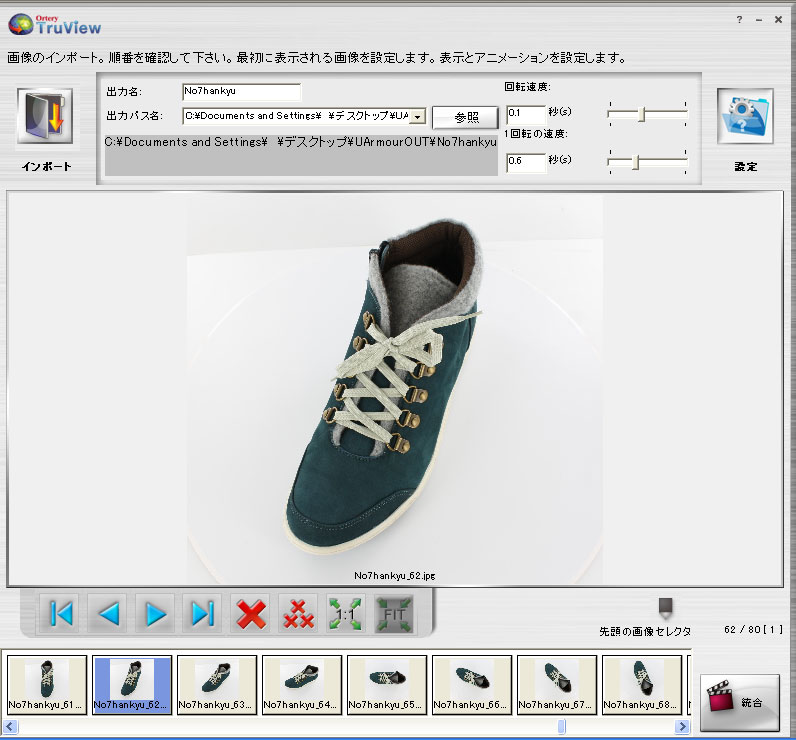
Task: Expand the output path dropdown
Action: pyautogui.click(x=417, y=116)
